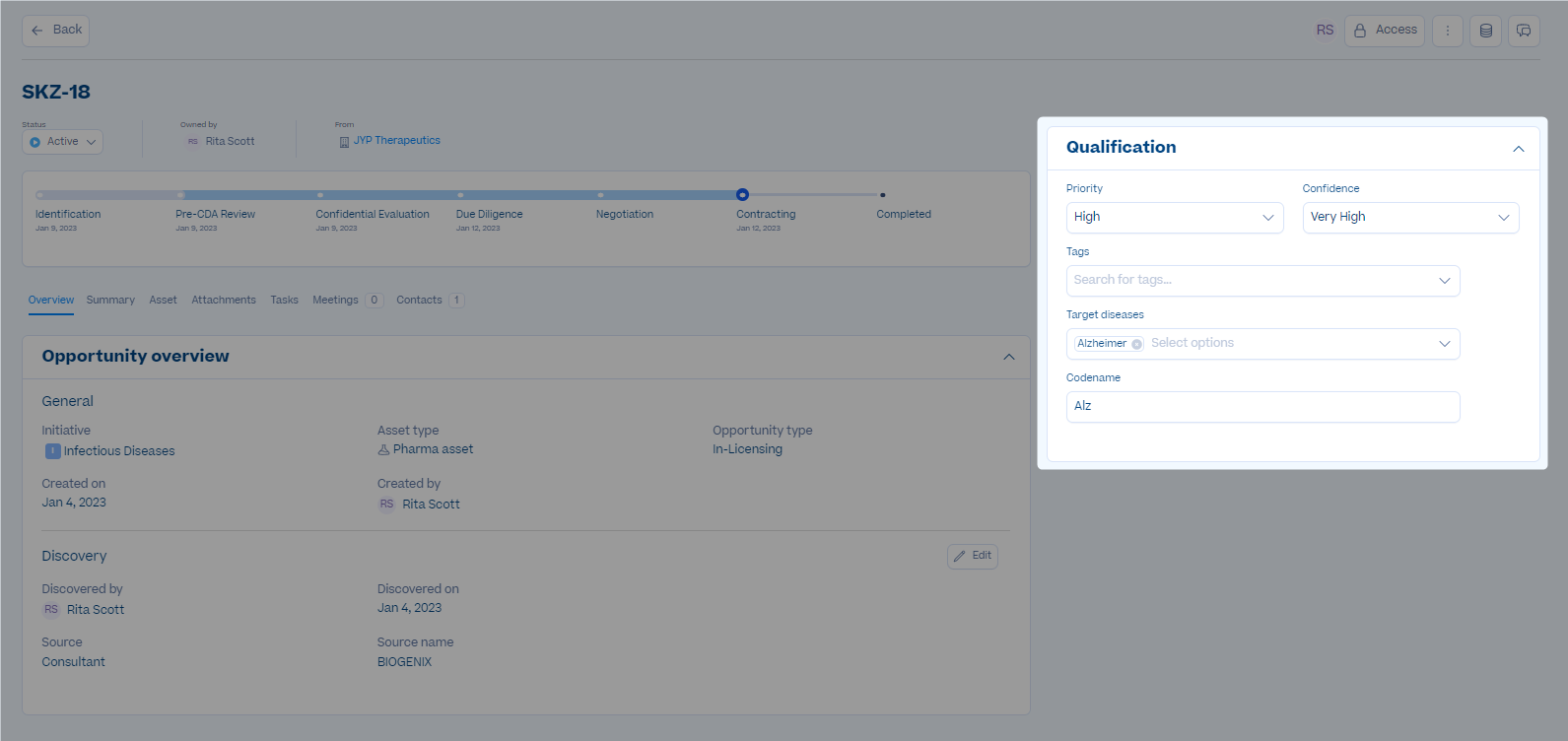This screenshot has height=741, width=1568.
Task: Edit the Discovery section
Action: coord(973,556)
